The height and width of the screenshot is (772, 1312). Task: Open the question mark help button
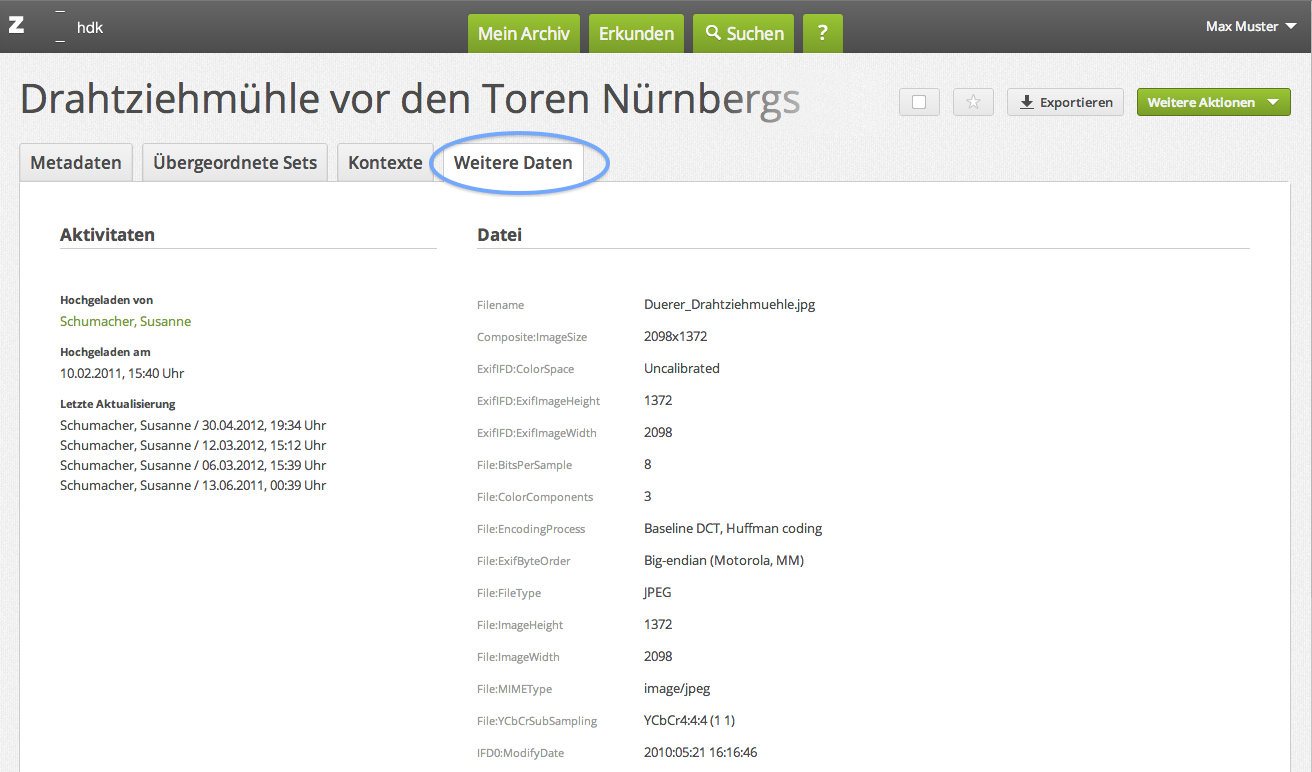pos(822,34)
